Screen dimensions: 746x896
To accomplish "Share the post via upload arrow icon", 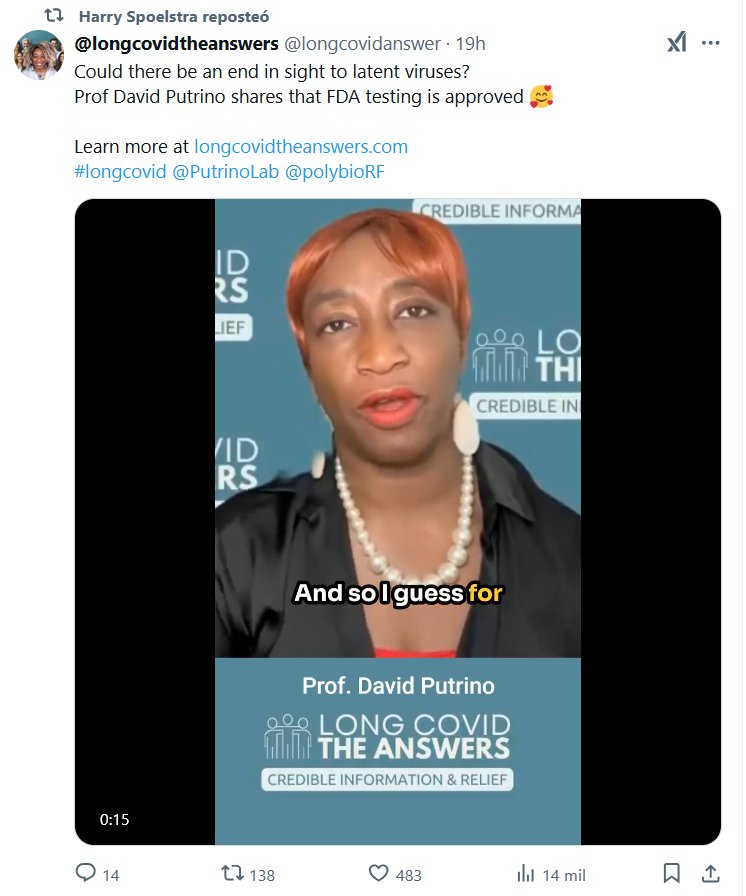I will click(710, 873).
